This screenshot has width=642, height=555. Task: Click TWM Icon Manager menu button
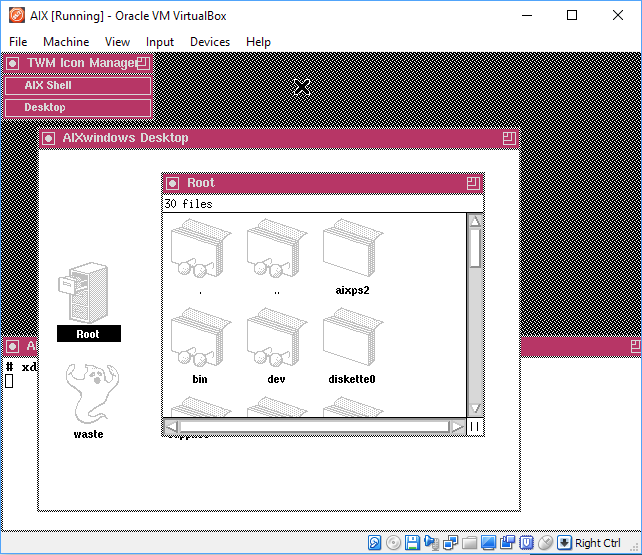pyautogui.click(x=12, y=63)
